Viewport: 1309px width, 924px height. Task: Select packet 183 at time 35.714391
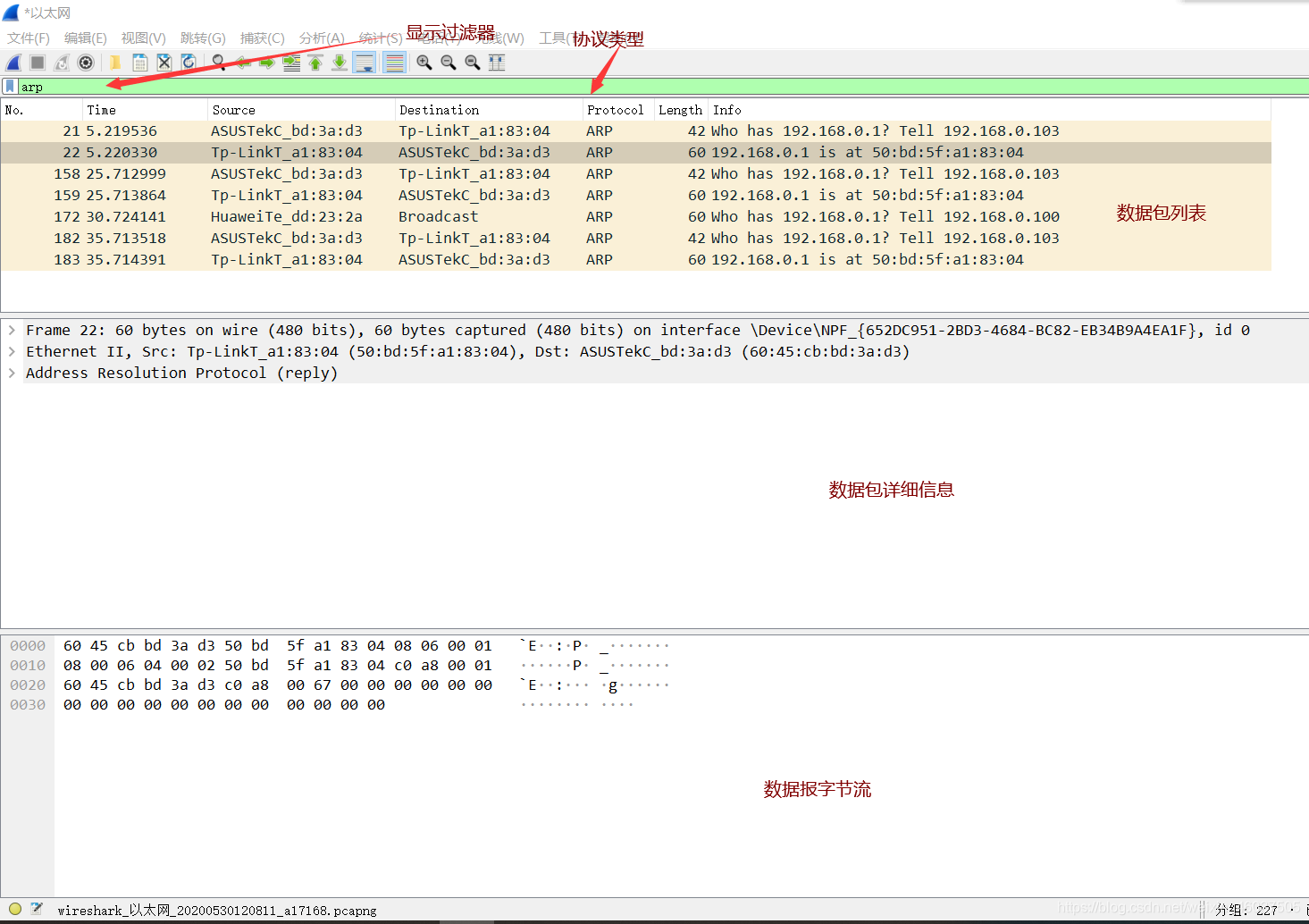635,260
